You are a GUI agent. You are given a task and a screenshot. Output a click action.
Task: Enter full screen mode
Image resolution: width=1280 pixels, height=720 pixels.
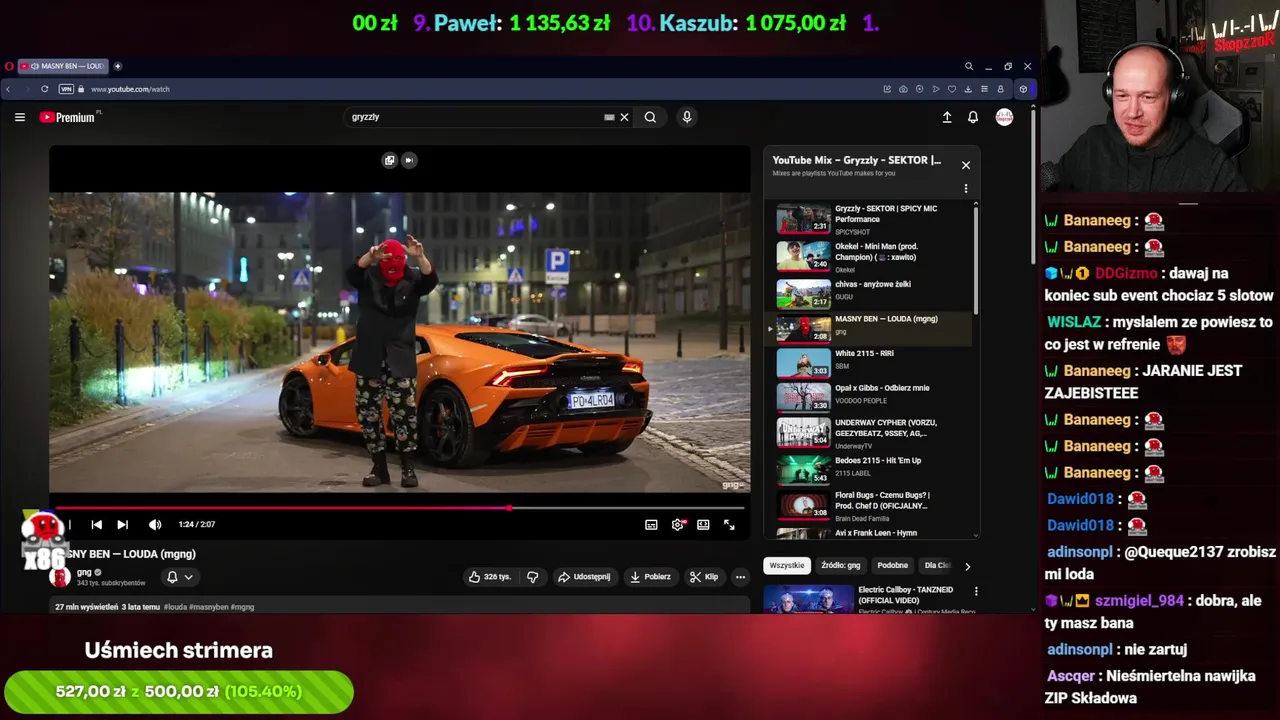[729, 524]
